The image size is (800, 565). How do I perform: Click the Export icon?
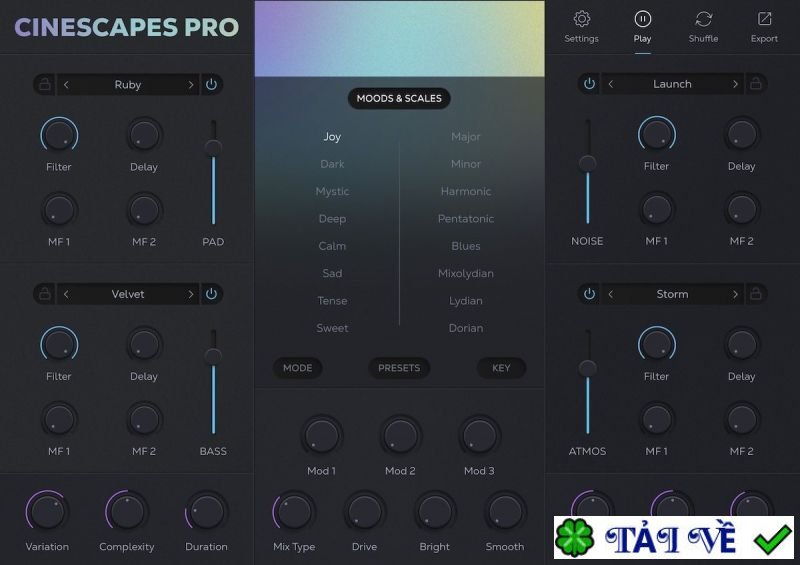point(764,19)
